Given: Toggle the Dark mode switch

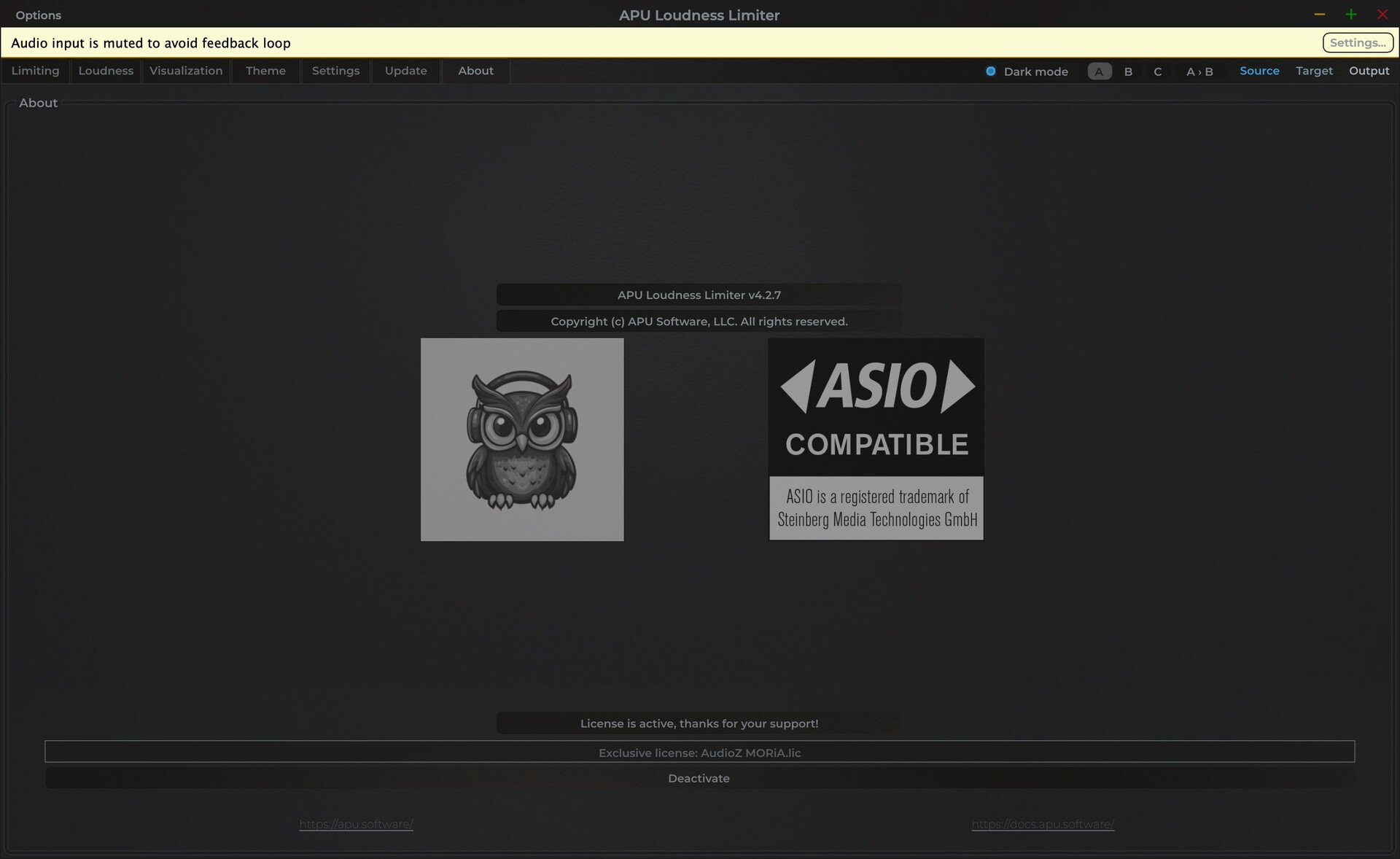Looking at the screenshot, I should click(x=1027, y=71).
